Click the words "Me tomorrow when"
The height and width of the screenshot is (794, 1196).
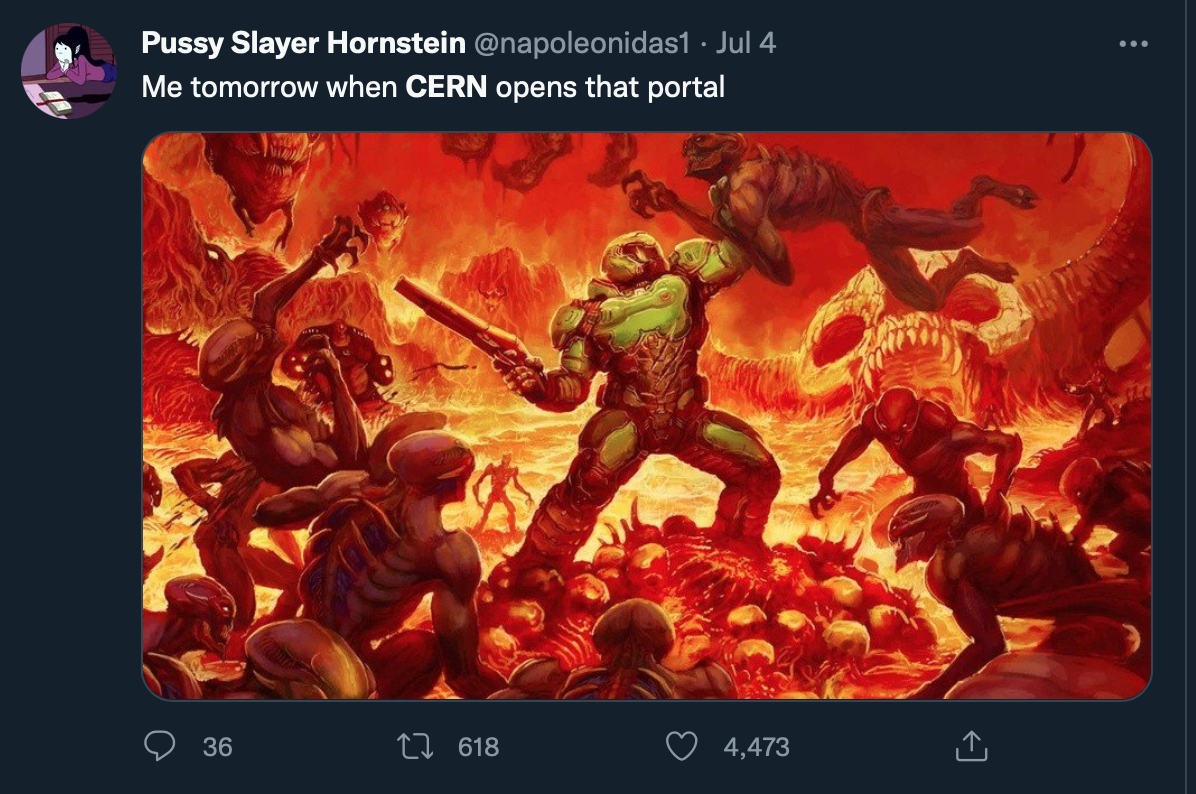[x=270, y=87]
